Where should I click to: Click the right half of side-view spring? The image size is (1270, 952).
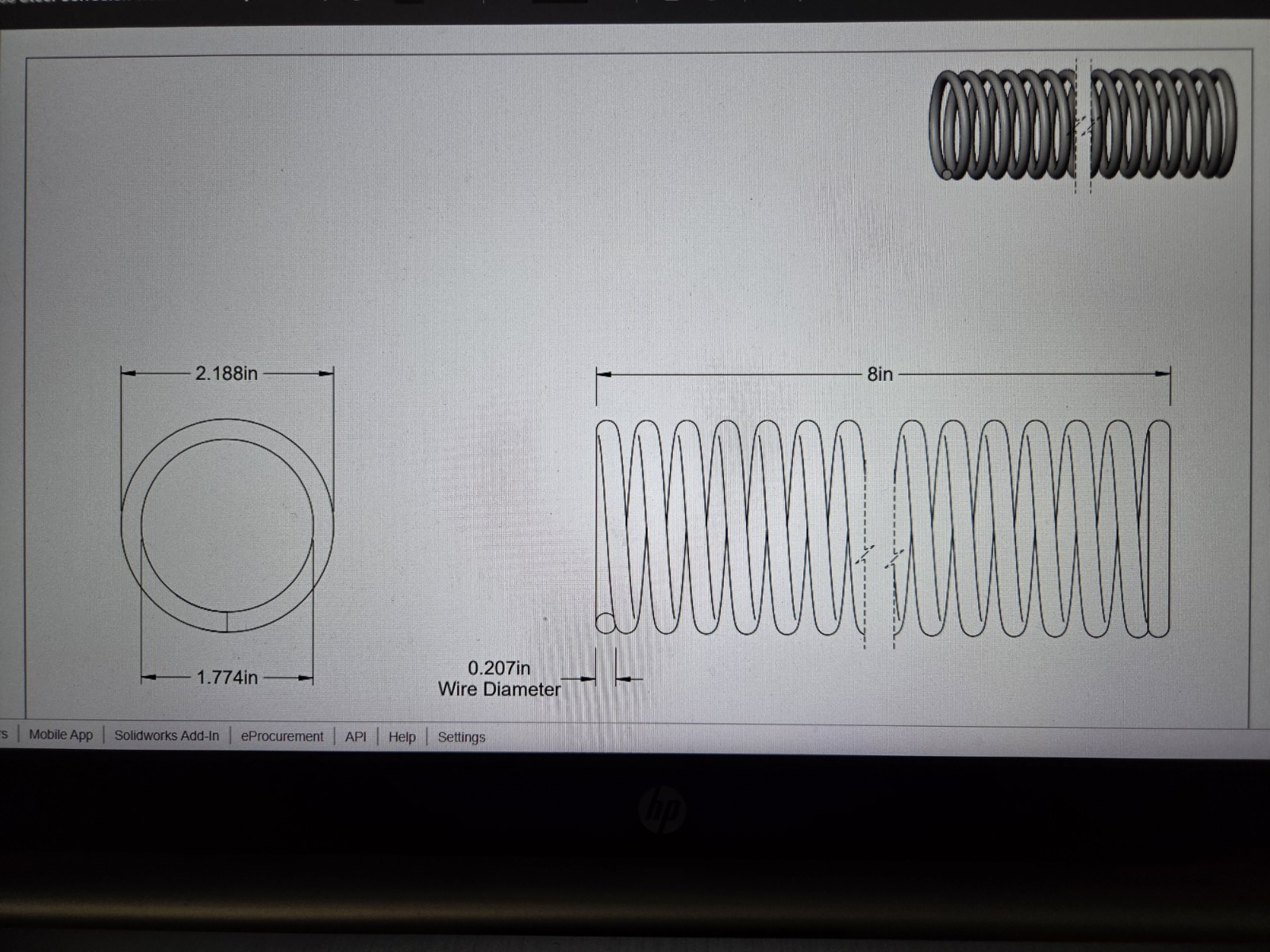click(1032, 528)
